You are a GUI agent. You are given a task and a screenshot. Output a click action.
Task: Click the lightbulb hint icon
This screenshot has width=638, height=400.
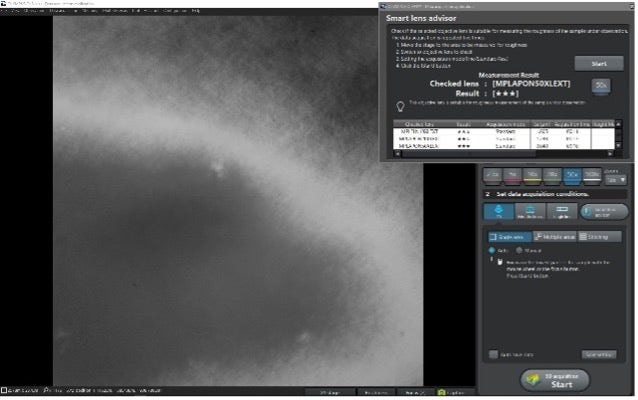(399, 104)
